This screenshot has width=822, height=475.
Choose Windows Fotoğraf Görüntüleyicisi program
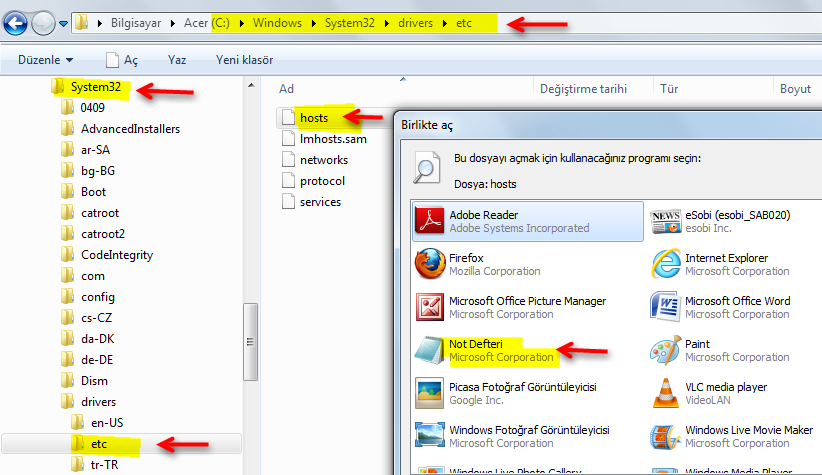click(512, 436)
